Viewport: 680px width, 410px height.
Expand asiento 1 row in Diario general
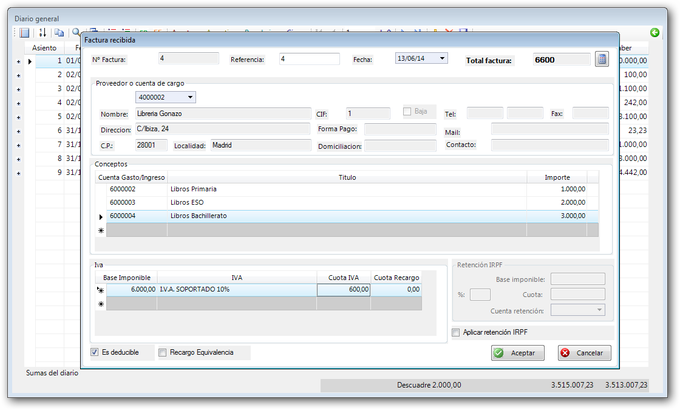pos(18,62)
